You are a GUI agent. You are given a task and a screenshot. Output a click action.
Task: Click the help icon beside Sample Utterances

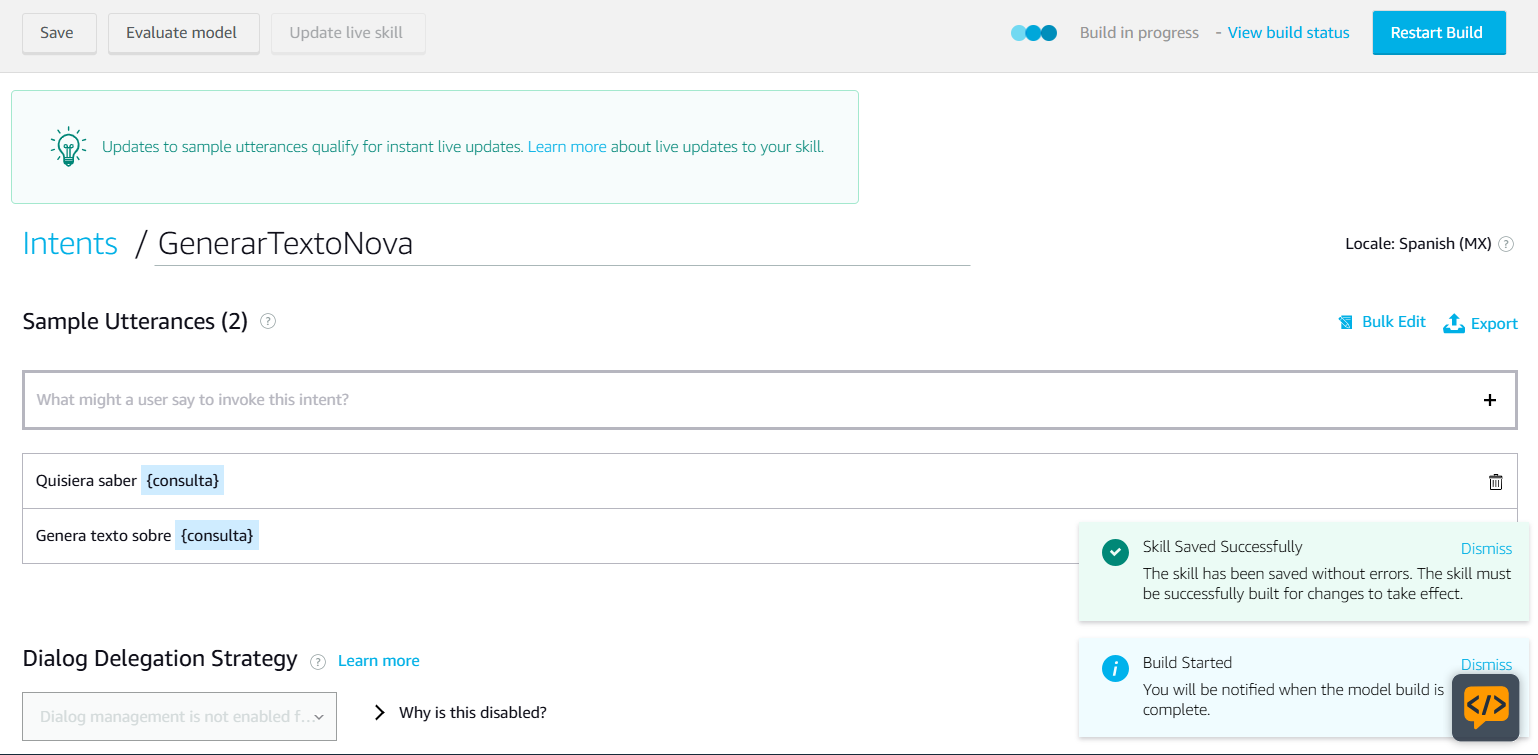coord(268,321)
